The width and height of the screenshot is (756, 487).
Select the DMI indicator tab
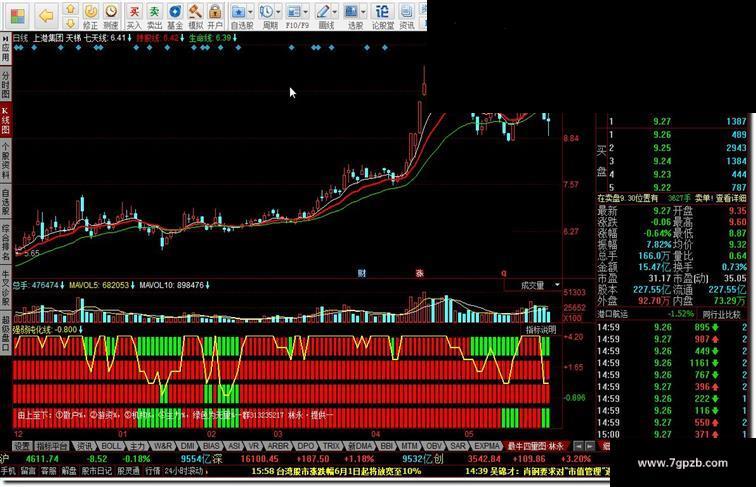(x=187, y=446)
